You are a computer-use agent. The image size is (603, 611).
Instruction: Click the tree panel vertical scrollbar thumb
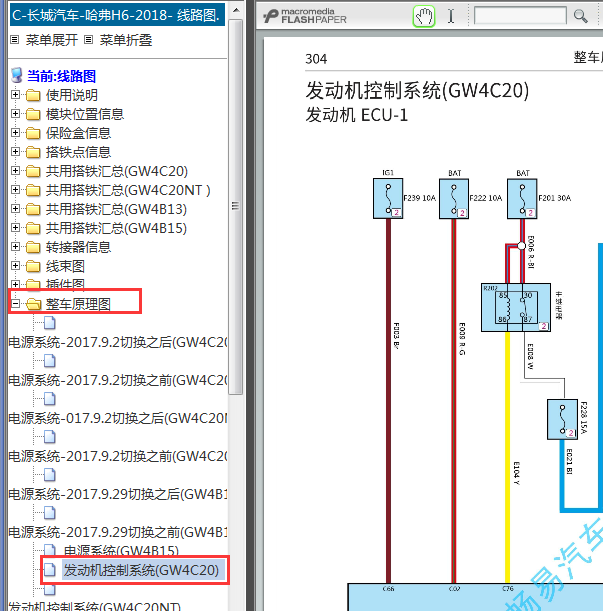(235, 207)
